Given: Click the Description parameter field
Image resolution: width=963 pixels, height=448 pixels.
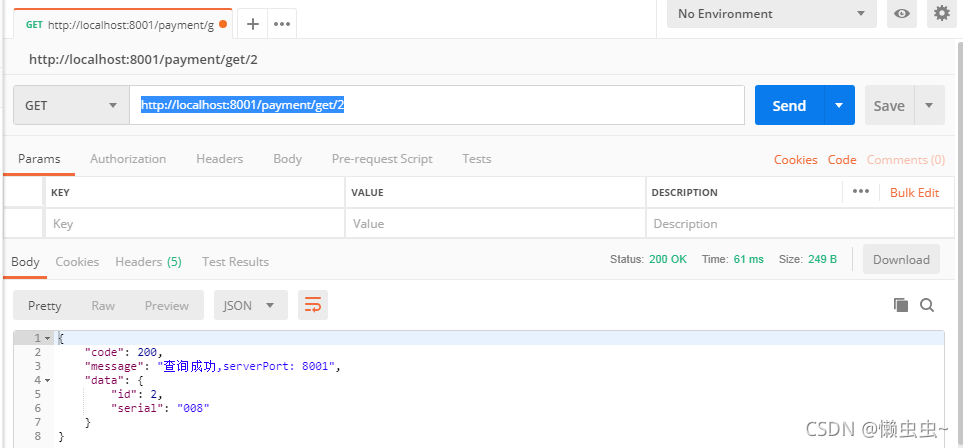Looking at the screenshot, I should coord(800,224).
